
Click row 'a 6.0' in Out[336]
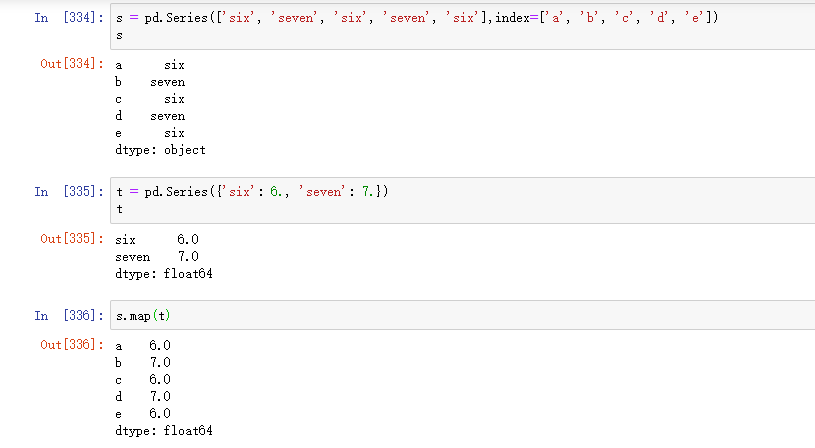[144, 345]
